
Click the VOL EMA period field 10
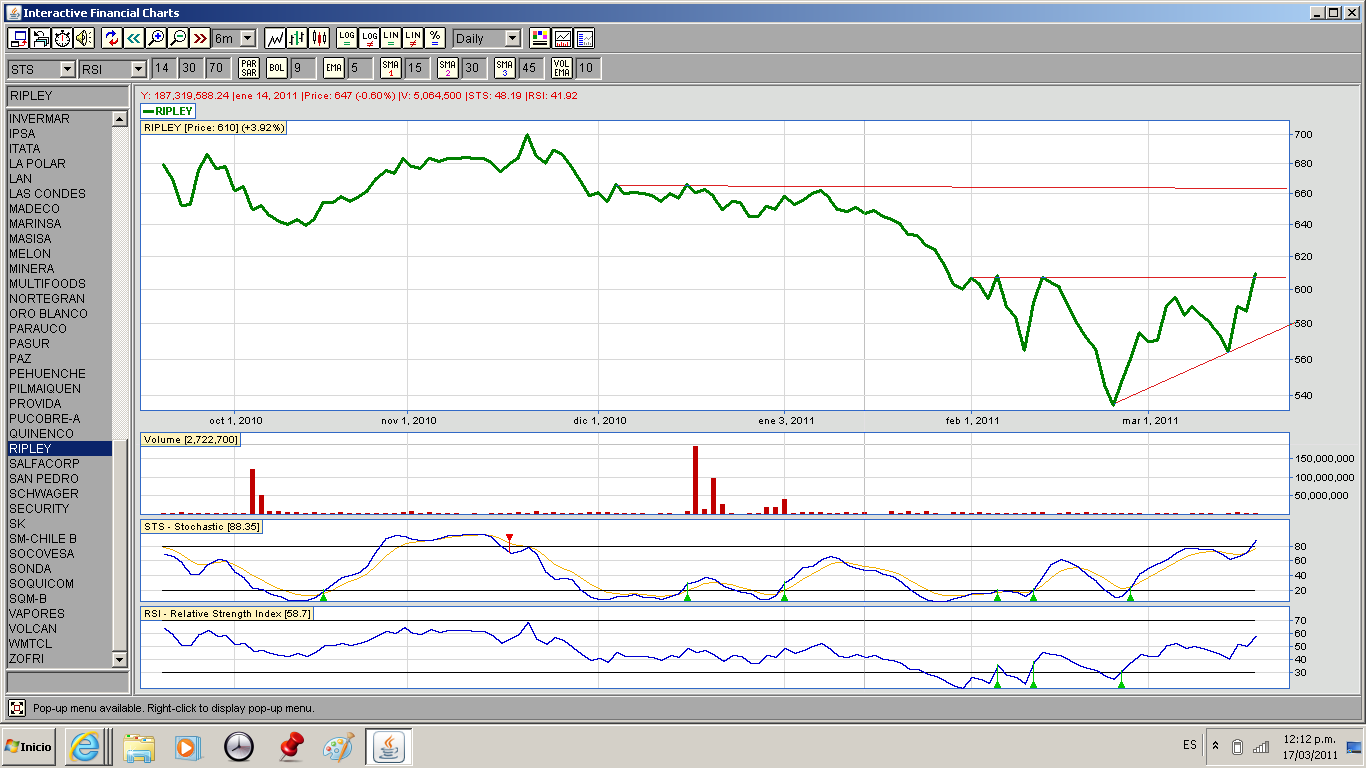click(x=587, y=68)
